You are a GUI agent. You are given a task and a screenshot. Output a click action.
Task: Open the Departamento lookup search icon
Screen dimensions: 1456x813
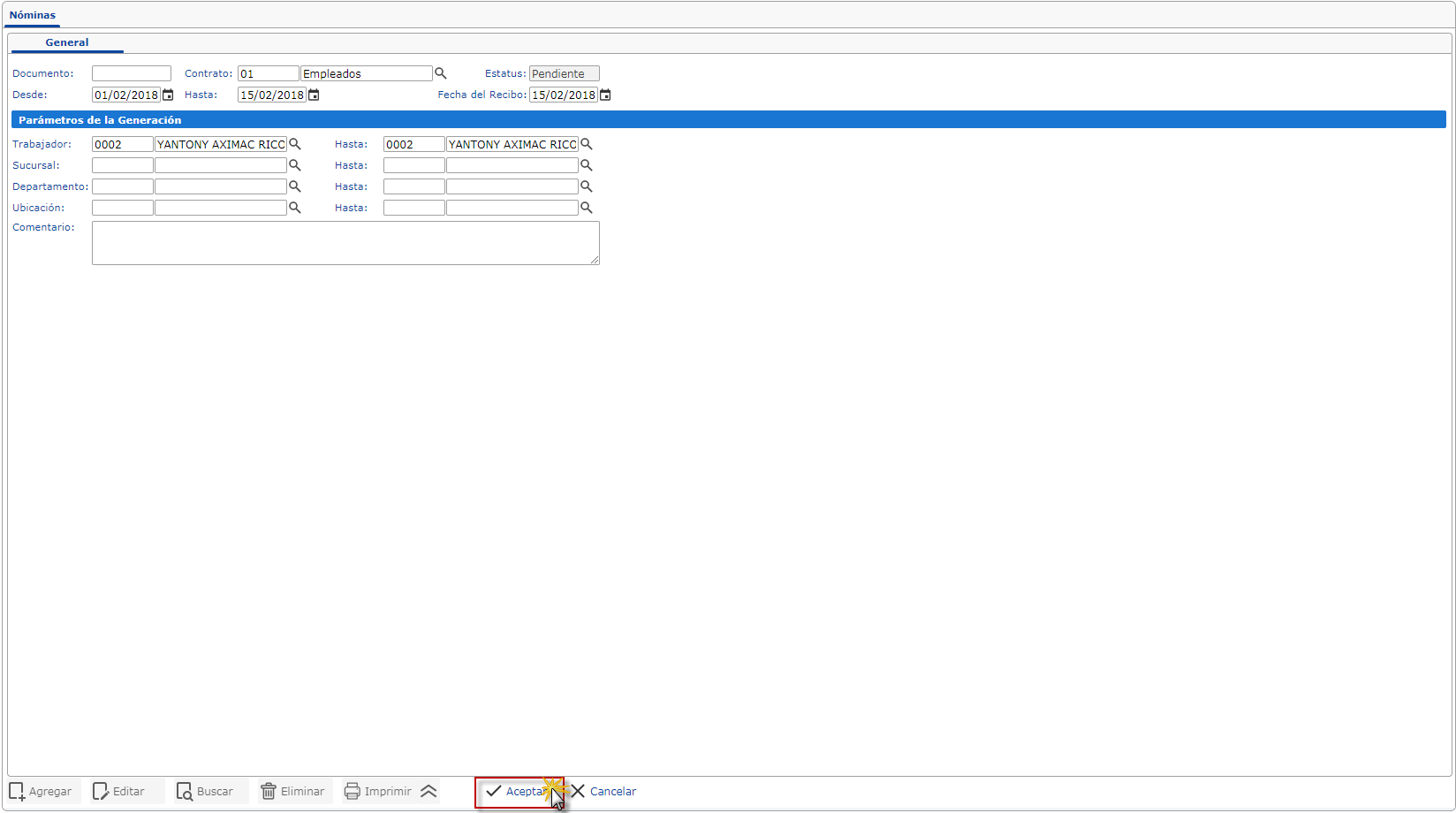[x=295, y=186]
